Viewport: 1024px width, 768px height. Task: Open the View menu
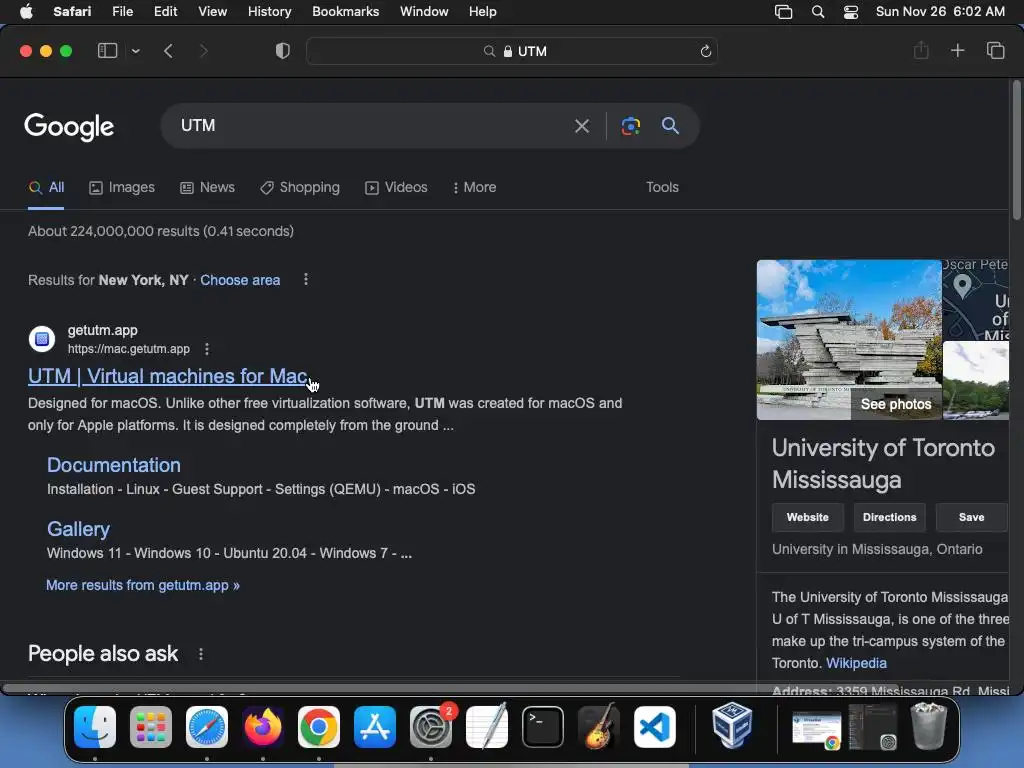212,12
